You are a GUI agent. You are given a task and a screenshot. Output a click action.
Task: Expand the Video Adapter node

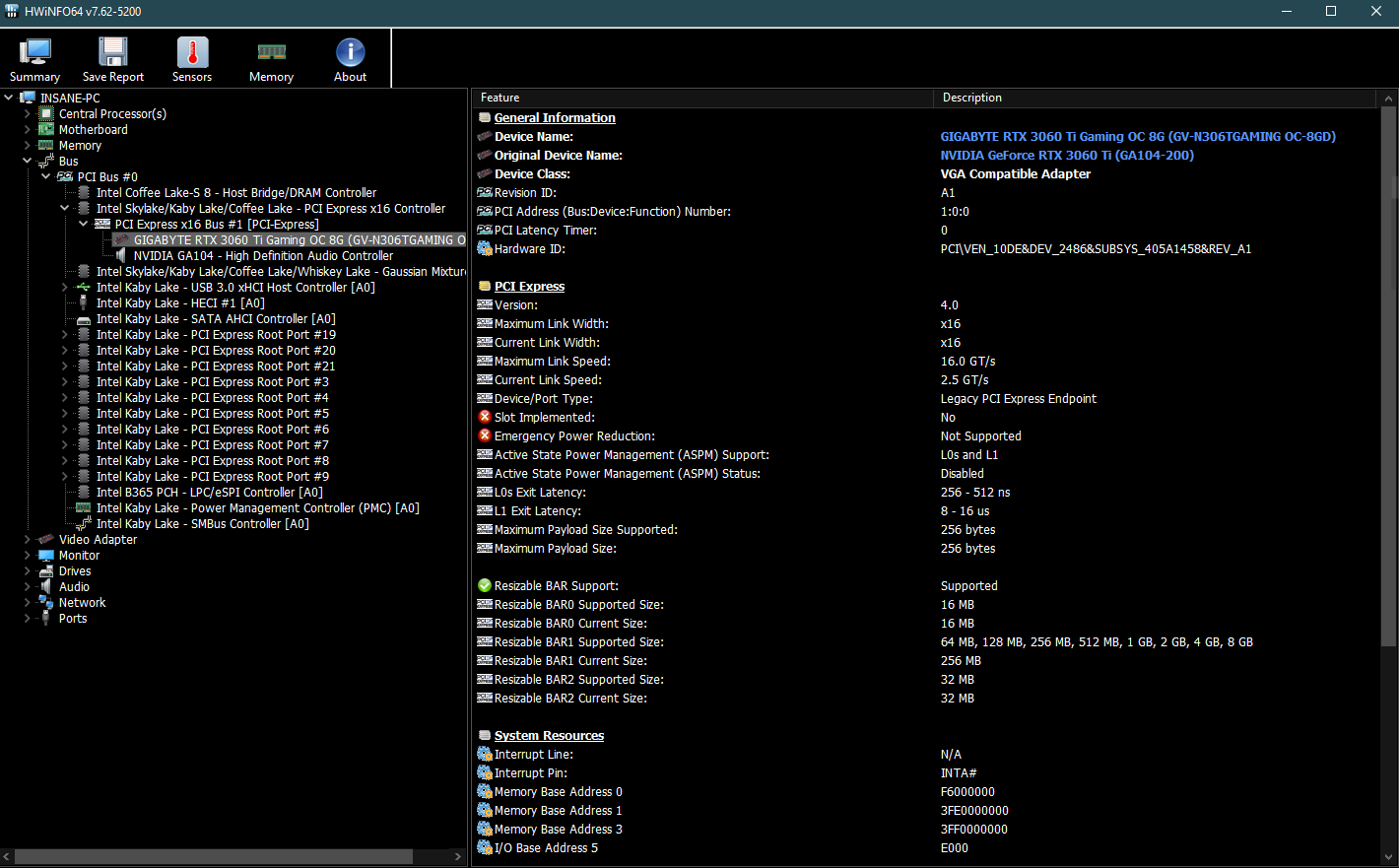[x=28, y=539]
